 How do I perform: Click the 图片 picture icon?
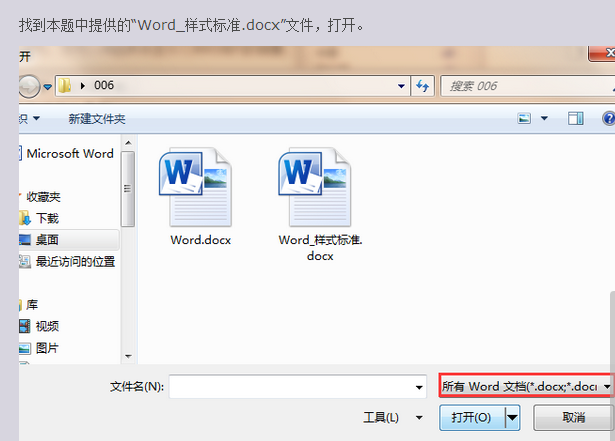25,348
